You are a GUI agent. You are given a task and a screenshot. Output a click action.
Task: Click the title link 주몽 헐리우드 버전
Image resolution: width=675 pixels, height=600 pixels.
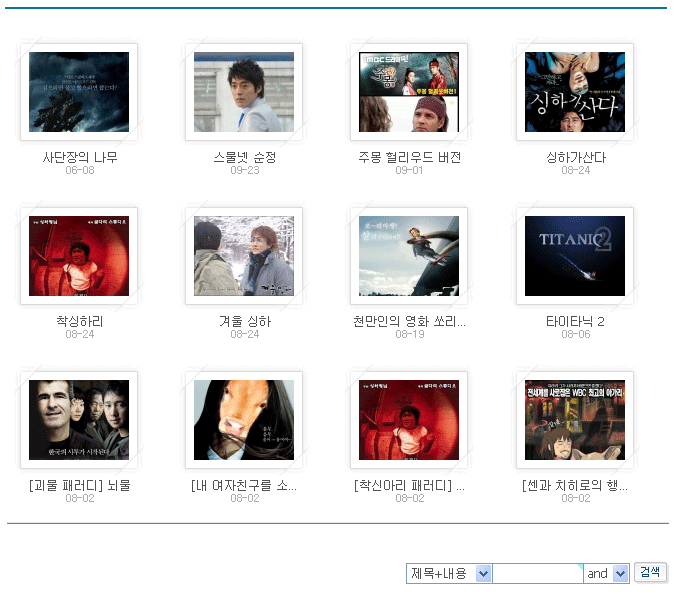(409, 157)
